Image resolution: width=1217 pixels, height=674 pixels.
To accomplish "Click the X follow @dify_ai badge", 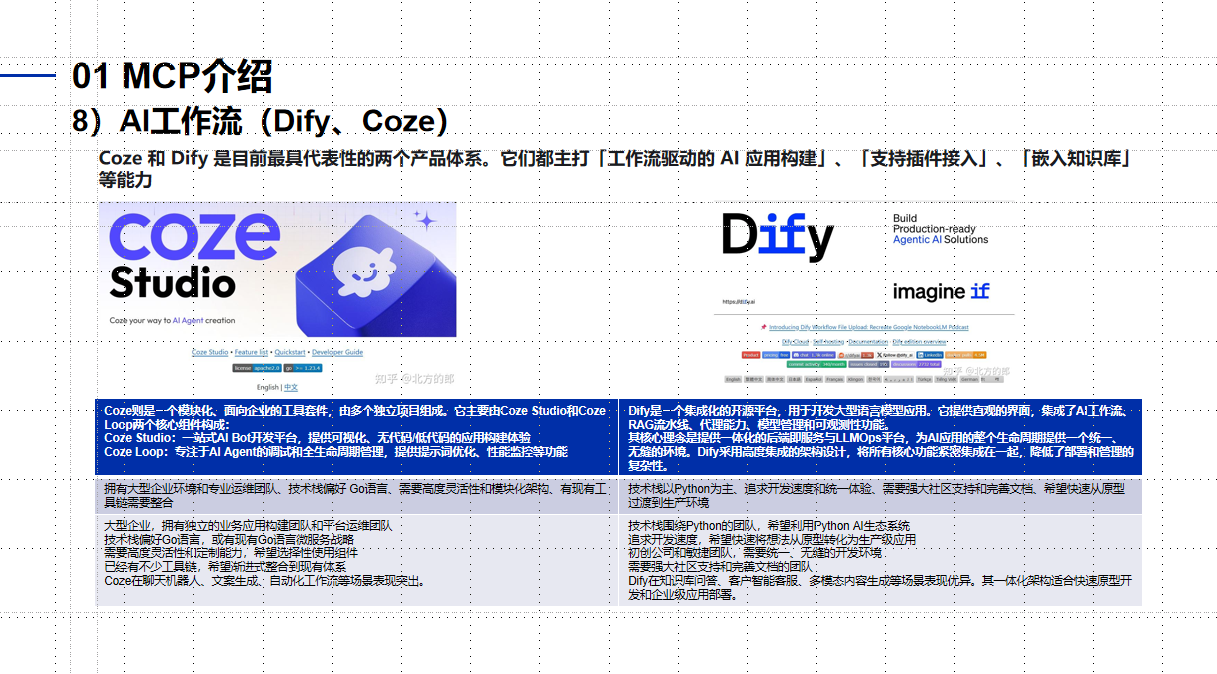I will pos(895,355).
